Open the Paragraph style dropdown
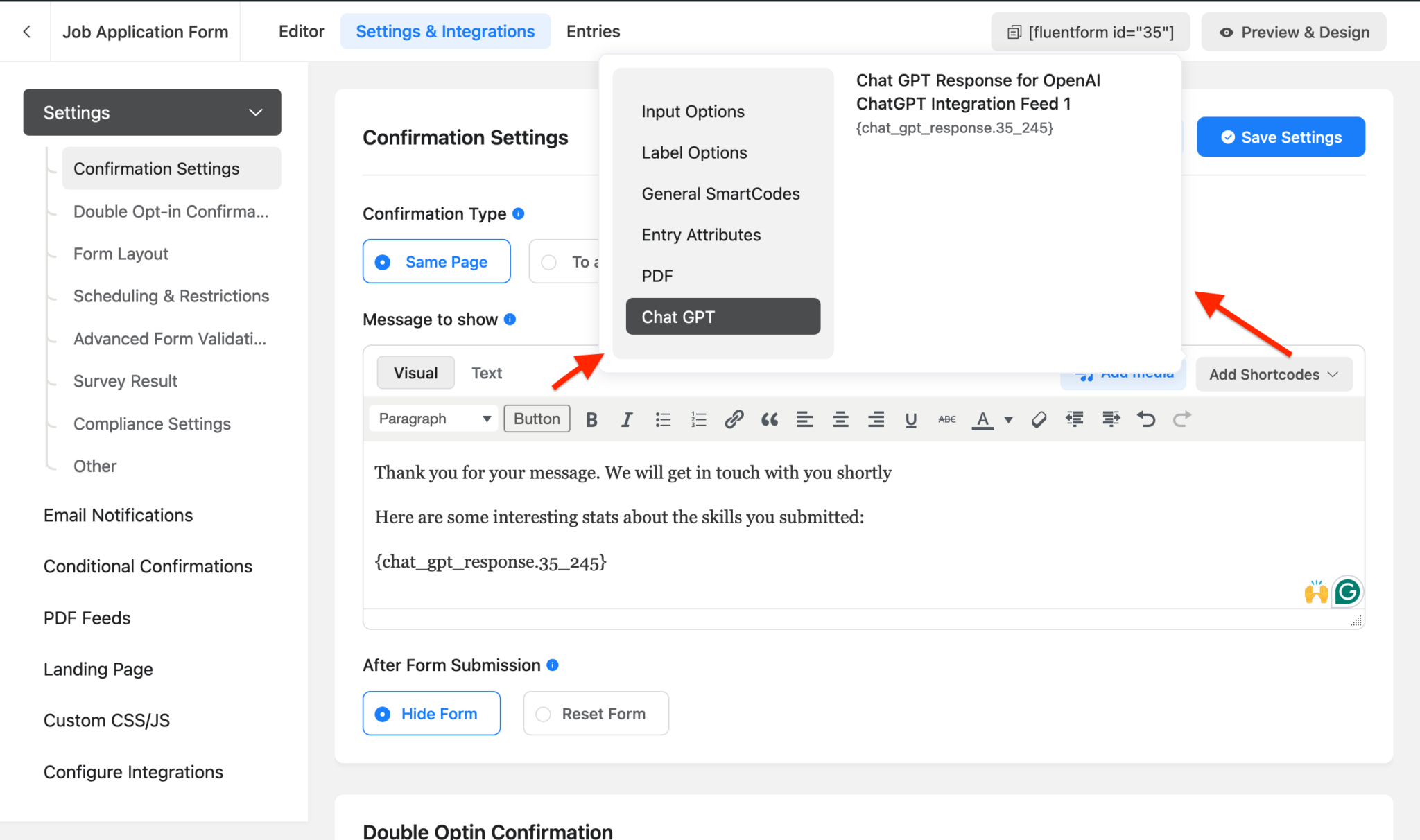This screenshot has height=840, width=1420. click(433, 418)
